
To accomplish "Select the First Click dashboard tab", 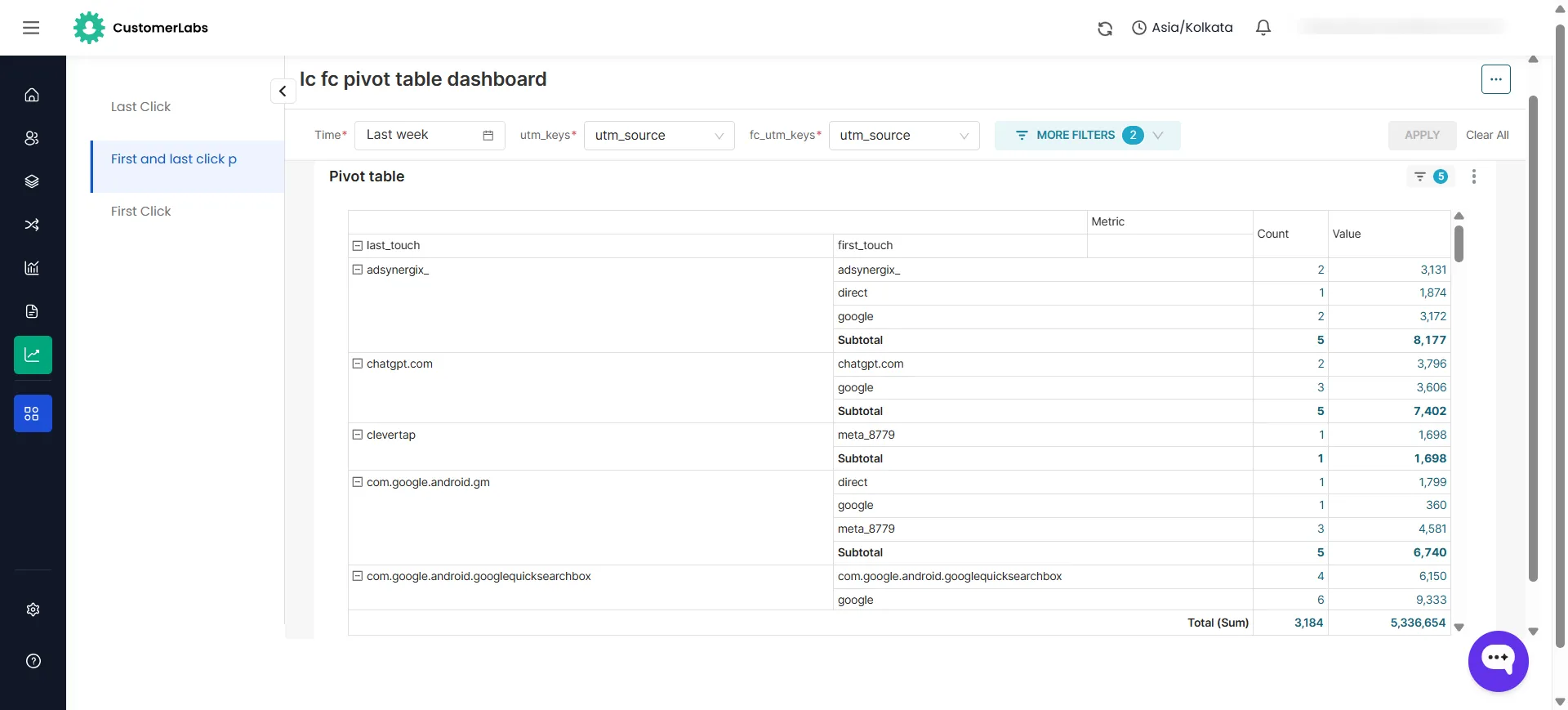I will tap(140, 212).
